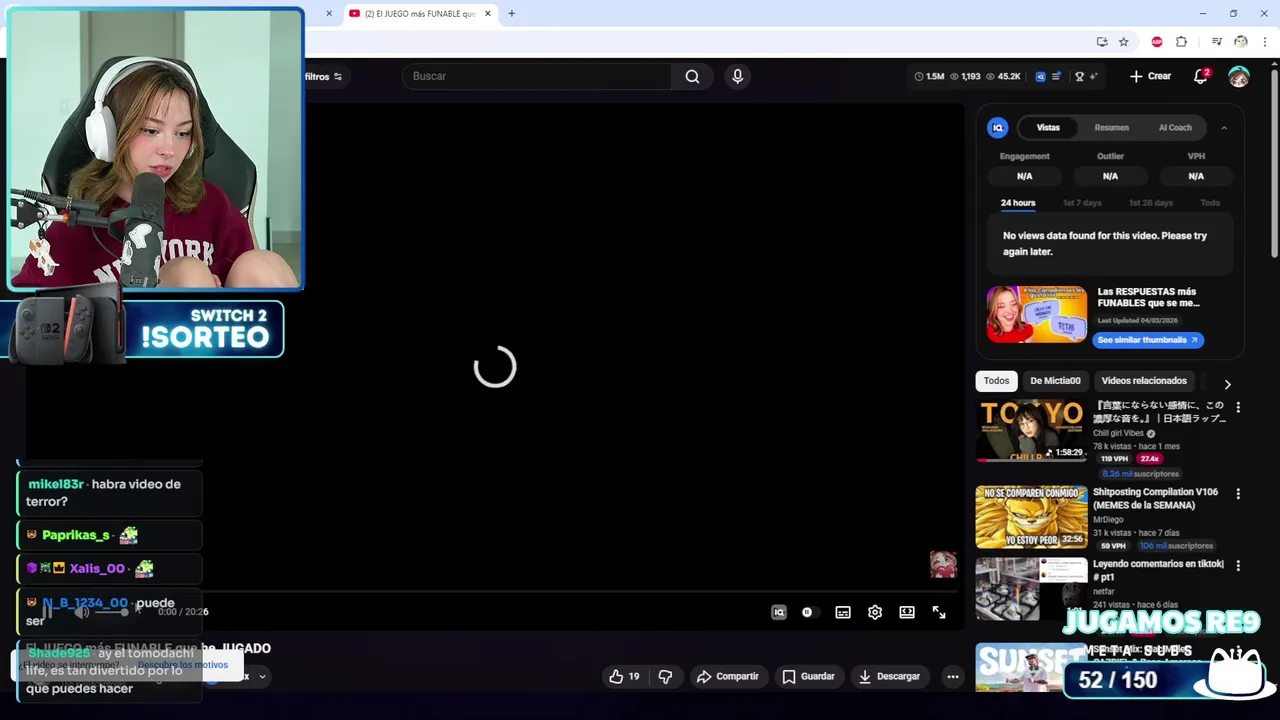Viewport: 1280px width, 720px height.
Task: Open Chrome media control icon
Action: coord(1216,42)
